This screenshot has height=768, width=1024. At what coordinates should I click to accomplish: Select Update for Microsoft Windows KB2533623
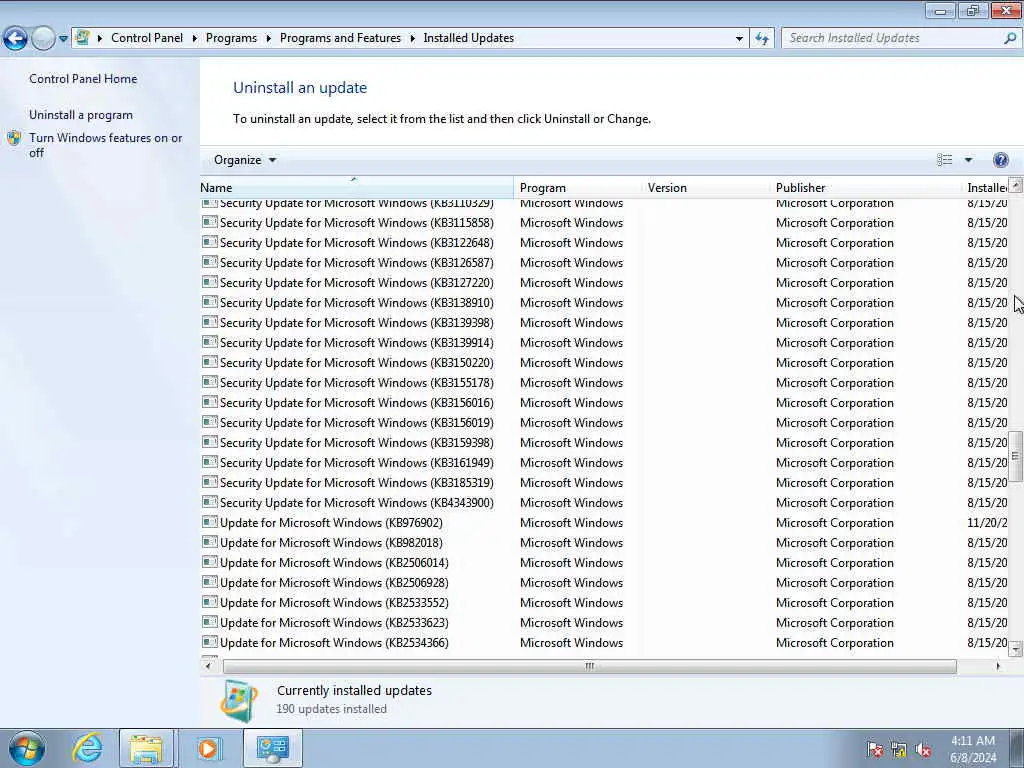point(604,623)
